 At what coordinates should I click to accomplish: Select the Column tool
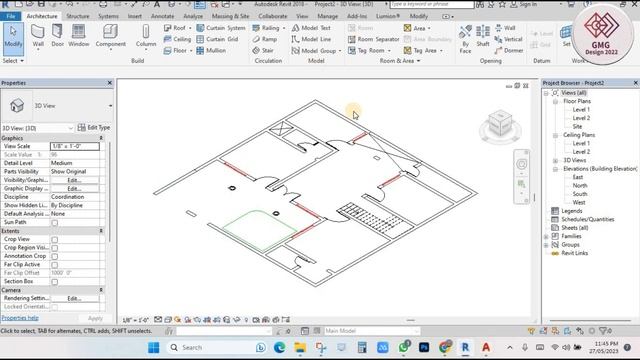(x=146, y=36)
